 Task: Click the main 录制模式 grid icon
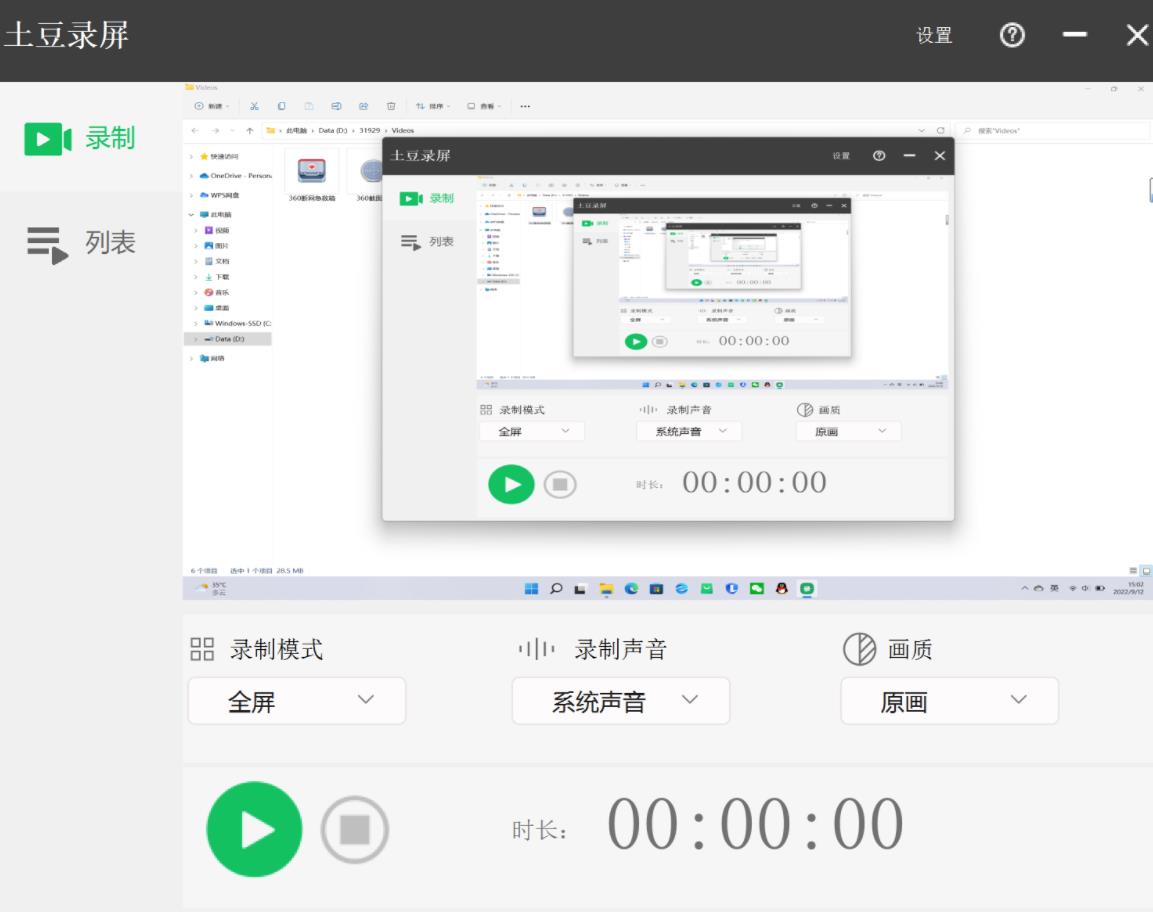pos(201,649)
